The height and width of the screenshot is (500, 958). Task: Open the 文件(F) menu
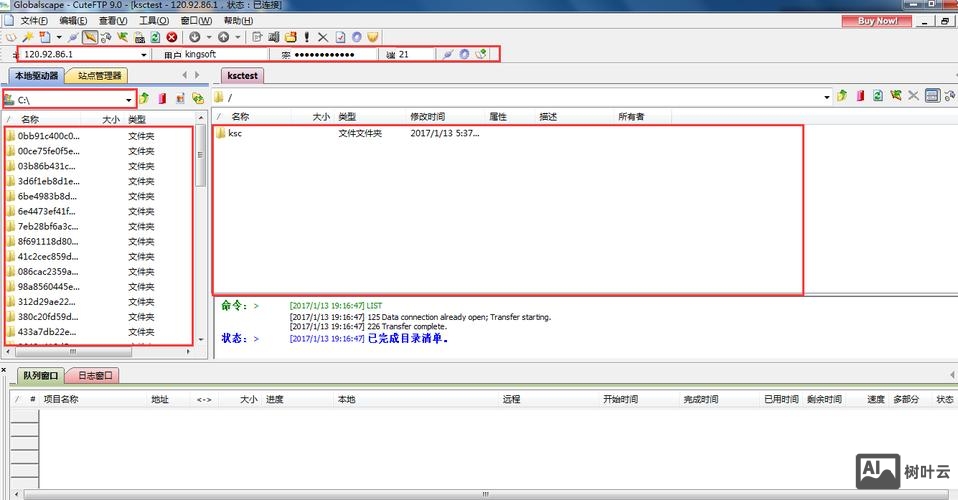pyautogui.click(x=34, y=20)
